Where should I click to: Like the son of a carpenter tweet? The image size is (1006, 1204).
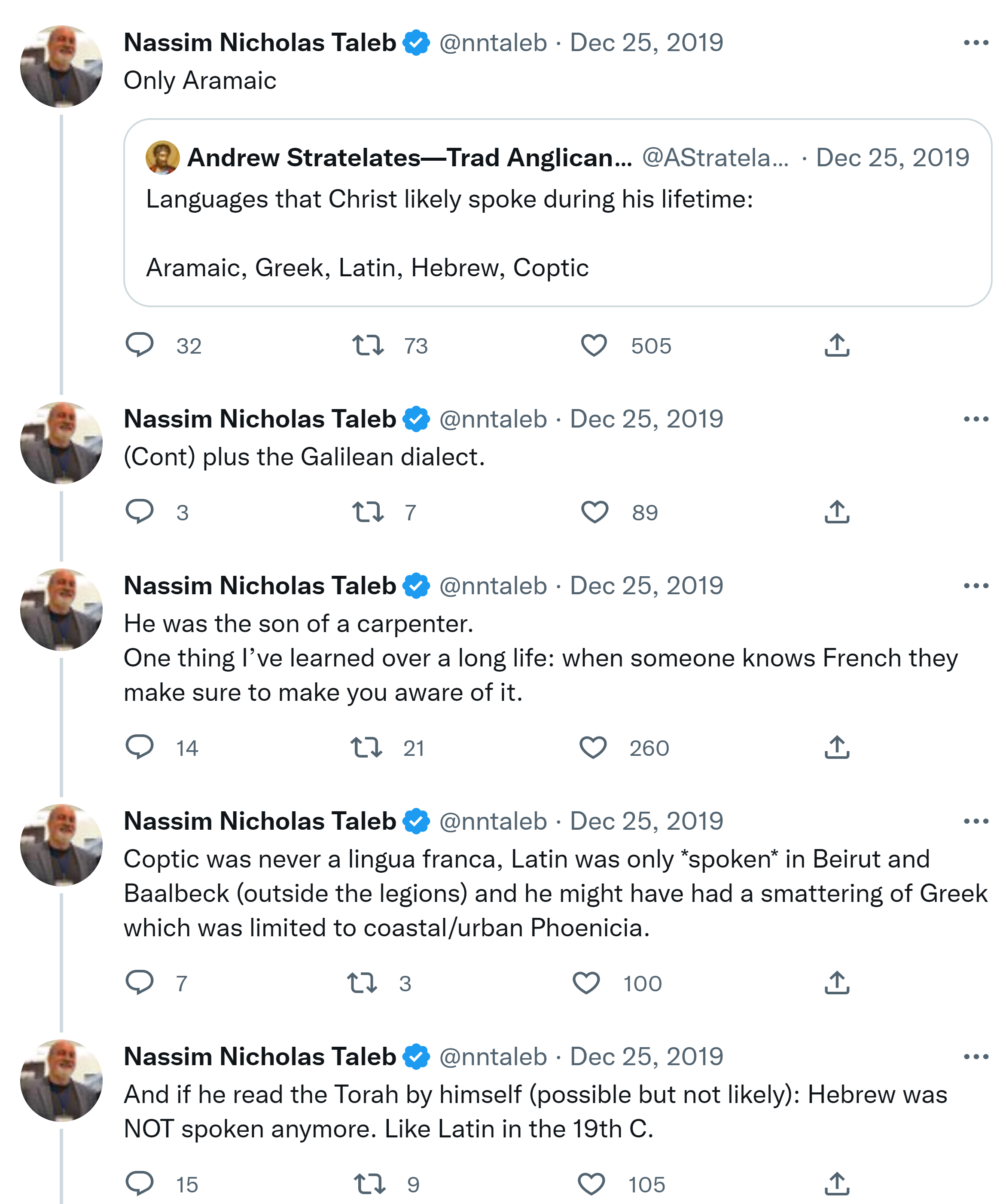(x=593, y=748)
